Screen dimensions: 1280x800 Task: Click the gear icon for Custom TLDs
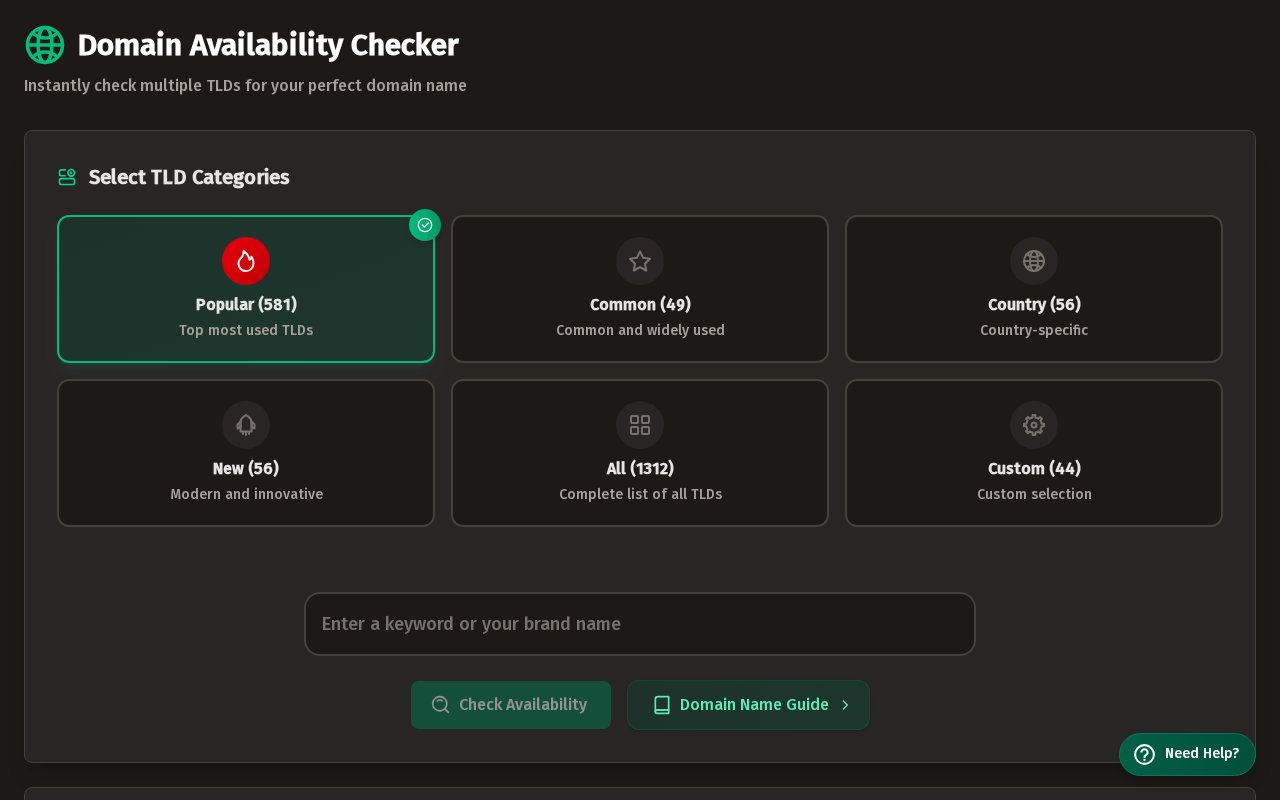click(1034, 425)
